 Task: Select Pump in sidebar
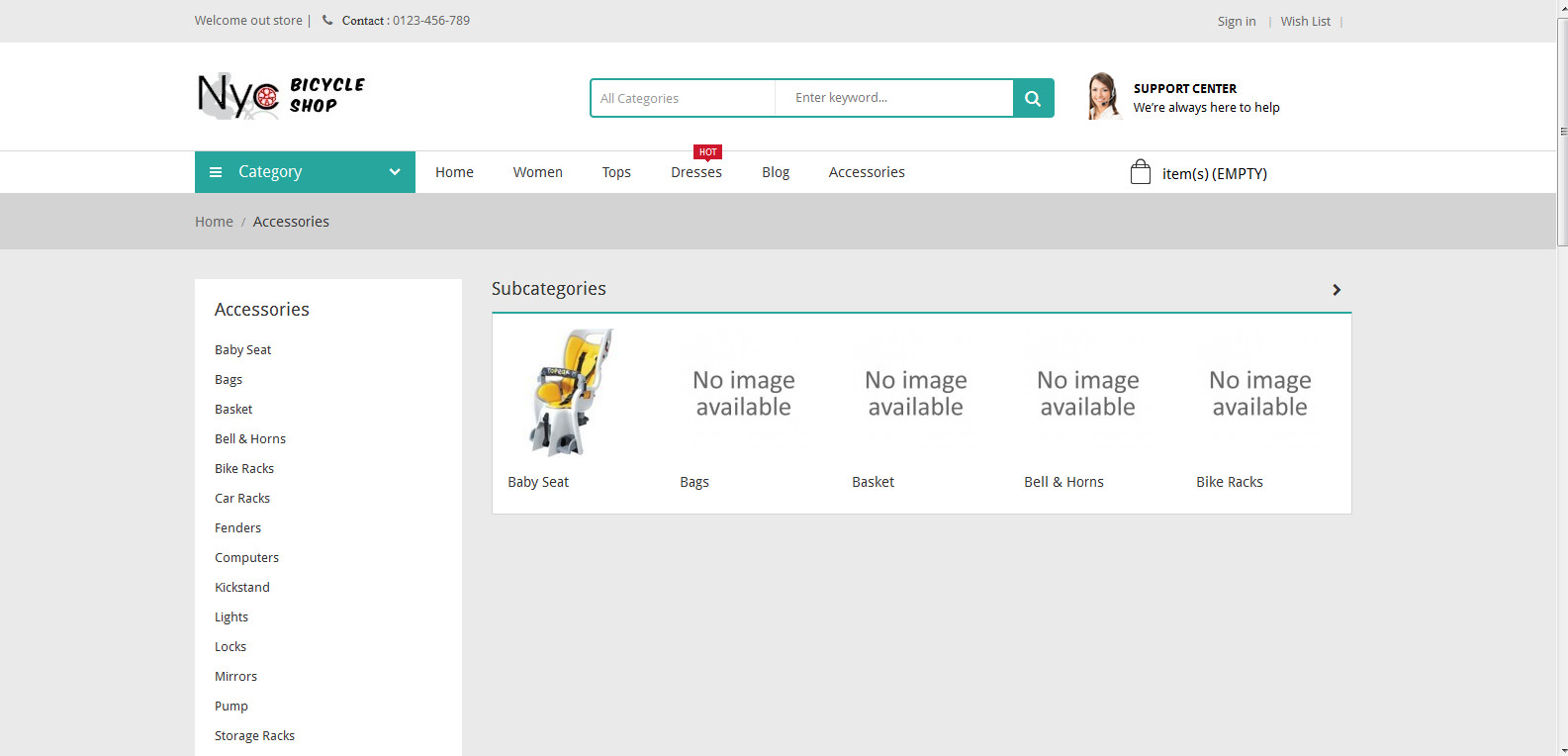231,706
